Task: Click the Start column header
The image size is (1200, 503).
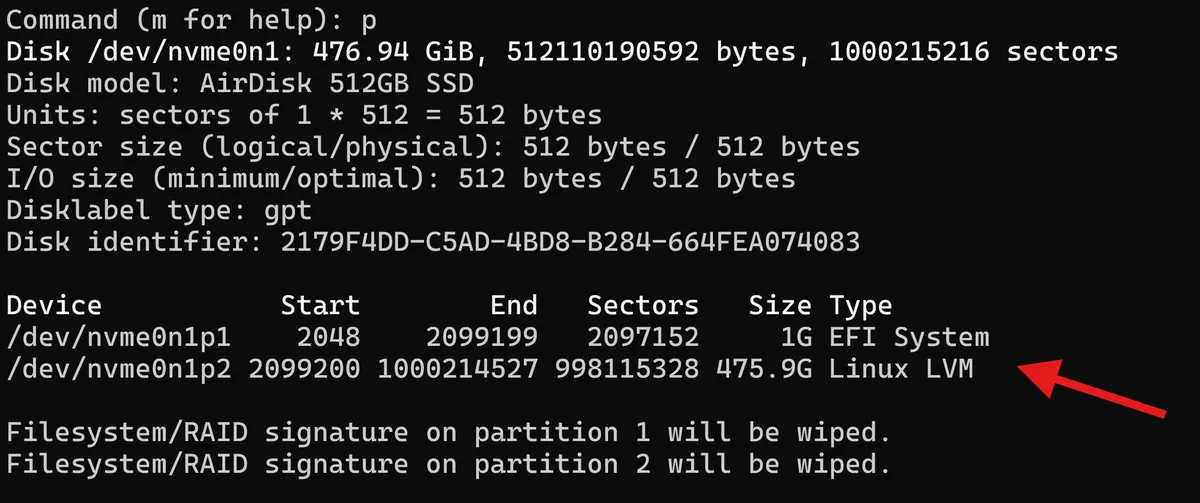Action: [x=320, y=306]
